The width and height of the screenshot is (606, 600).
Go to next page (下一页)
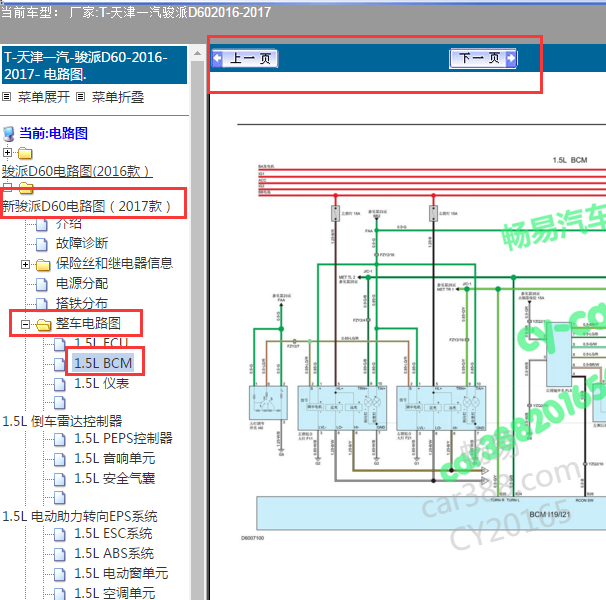483,59
